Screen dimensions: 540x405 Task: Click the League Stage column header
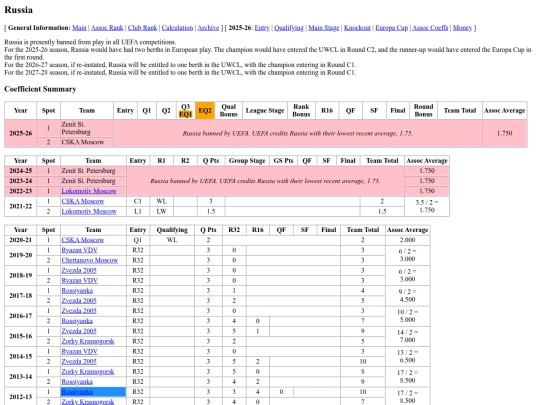(x=265, y=111)
